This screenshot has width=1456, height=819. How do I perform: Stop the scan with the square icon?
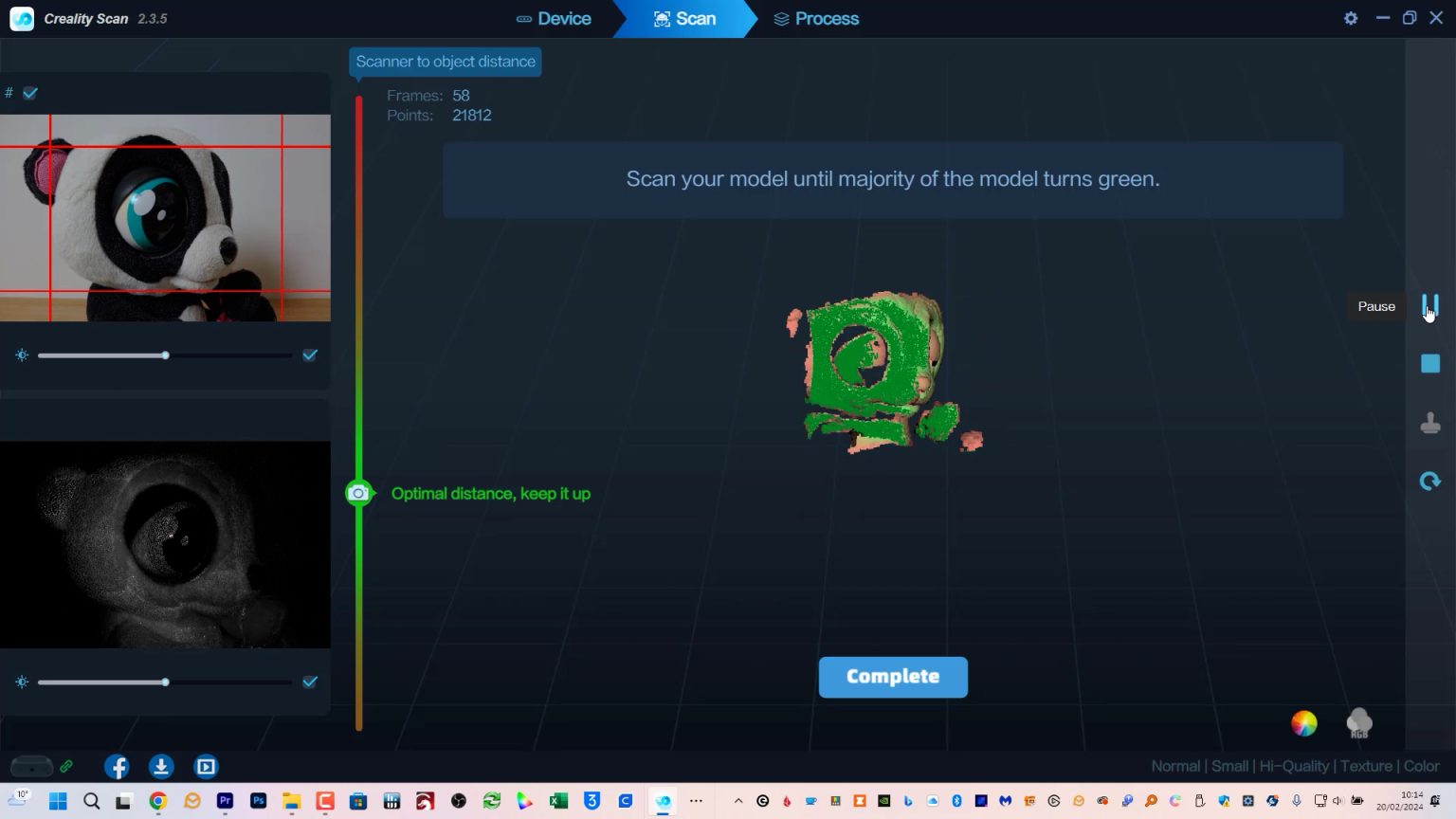(x=1430, y=364)
